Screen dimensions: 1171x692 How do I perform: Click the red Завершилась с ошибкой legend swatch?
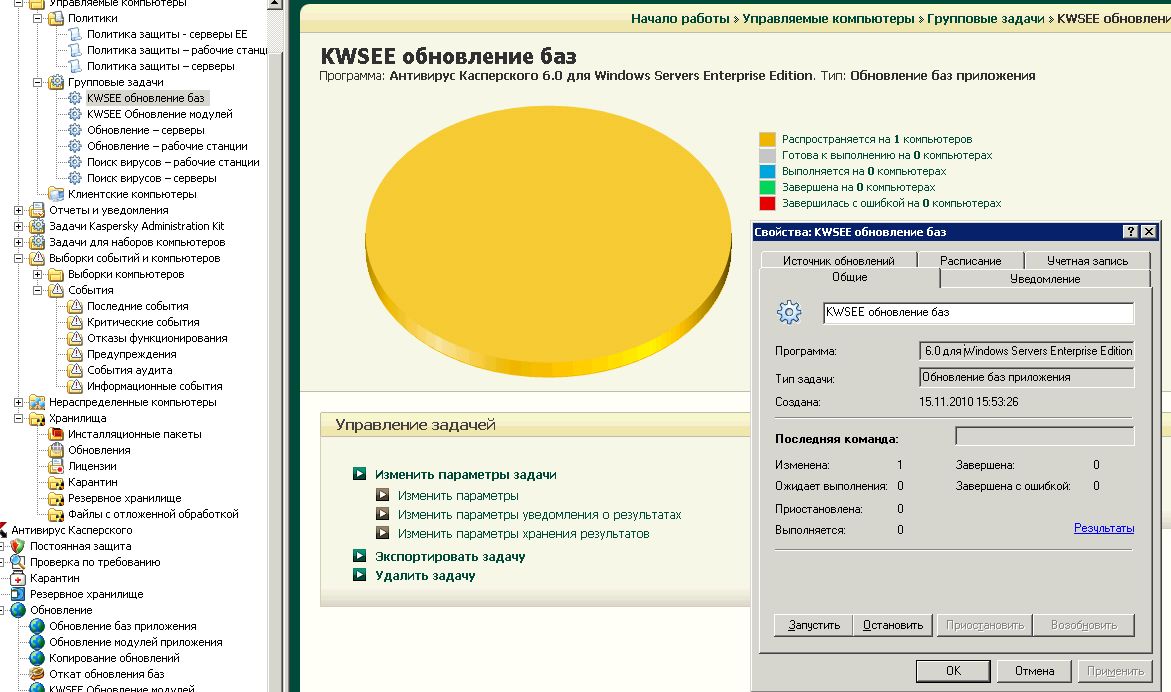pyautogui.click(x=768, y=203)
